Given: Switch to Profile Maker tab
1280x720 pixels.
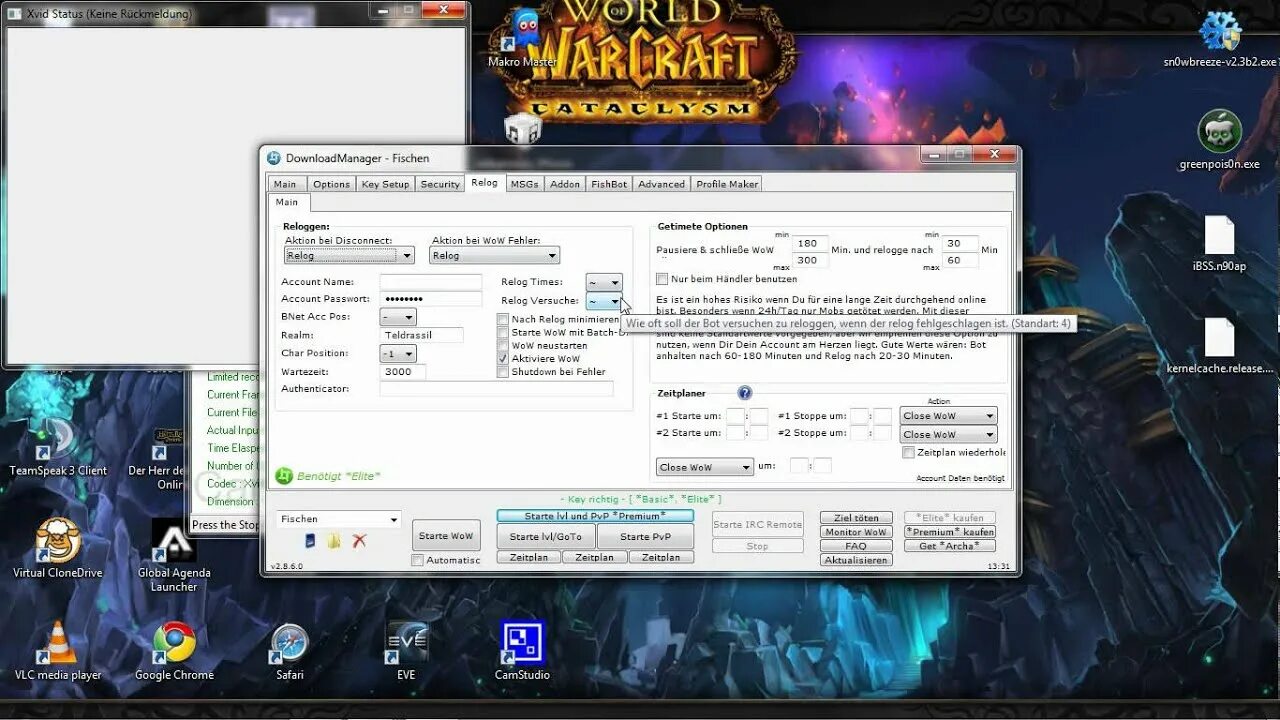Looking at the screenshot, I should click(727, 184).
